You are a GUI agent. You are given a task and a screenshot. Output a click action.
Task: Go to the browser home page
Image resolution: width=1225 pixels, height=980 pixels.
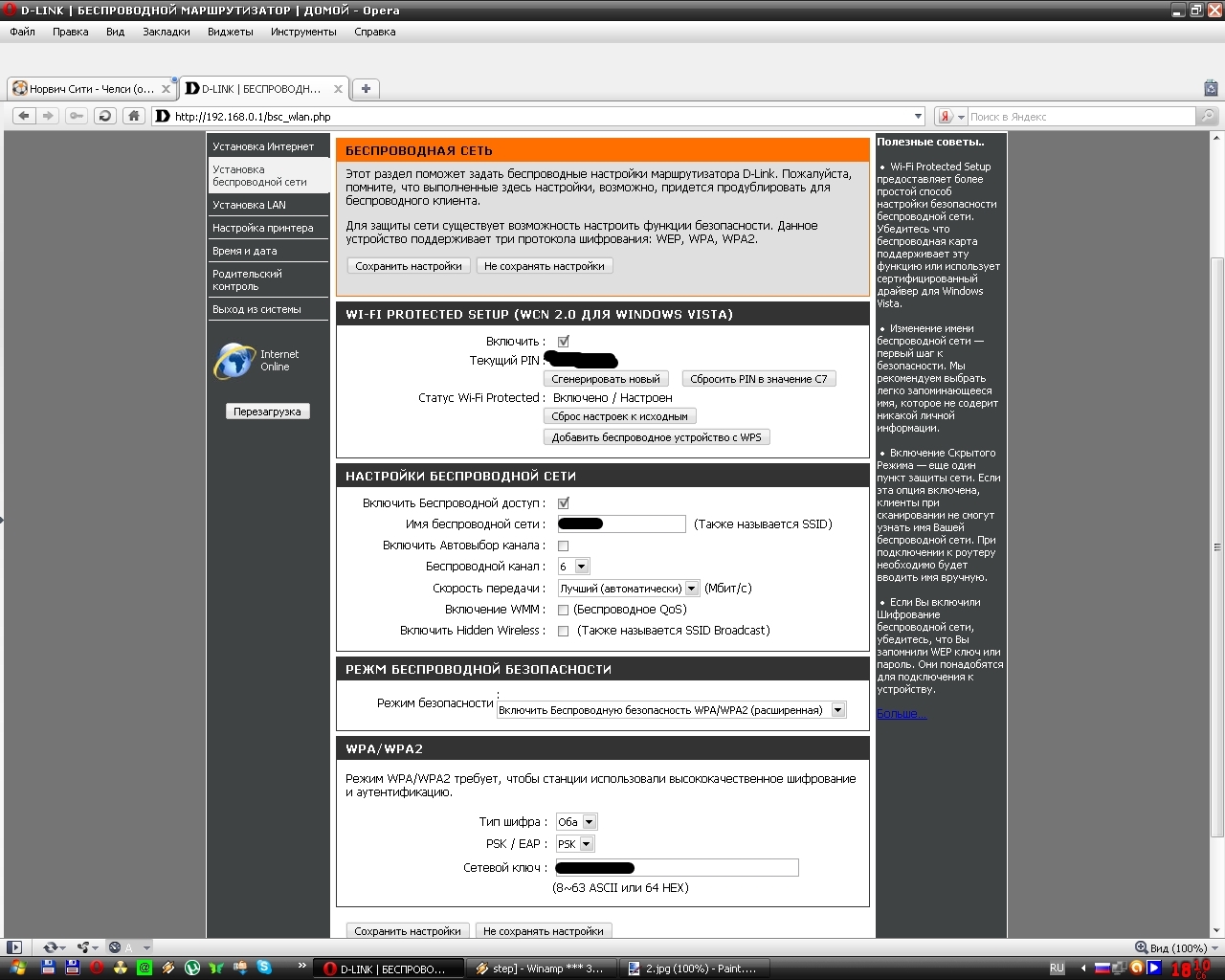[x=134, y=116]
